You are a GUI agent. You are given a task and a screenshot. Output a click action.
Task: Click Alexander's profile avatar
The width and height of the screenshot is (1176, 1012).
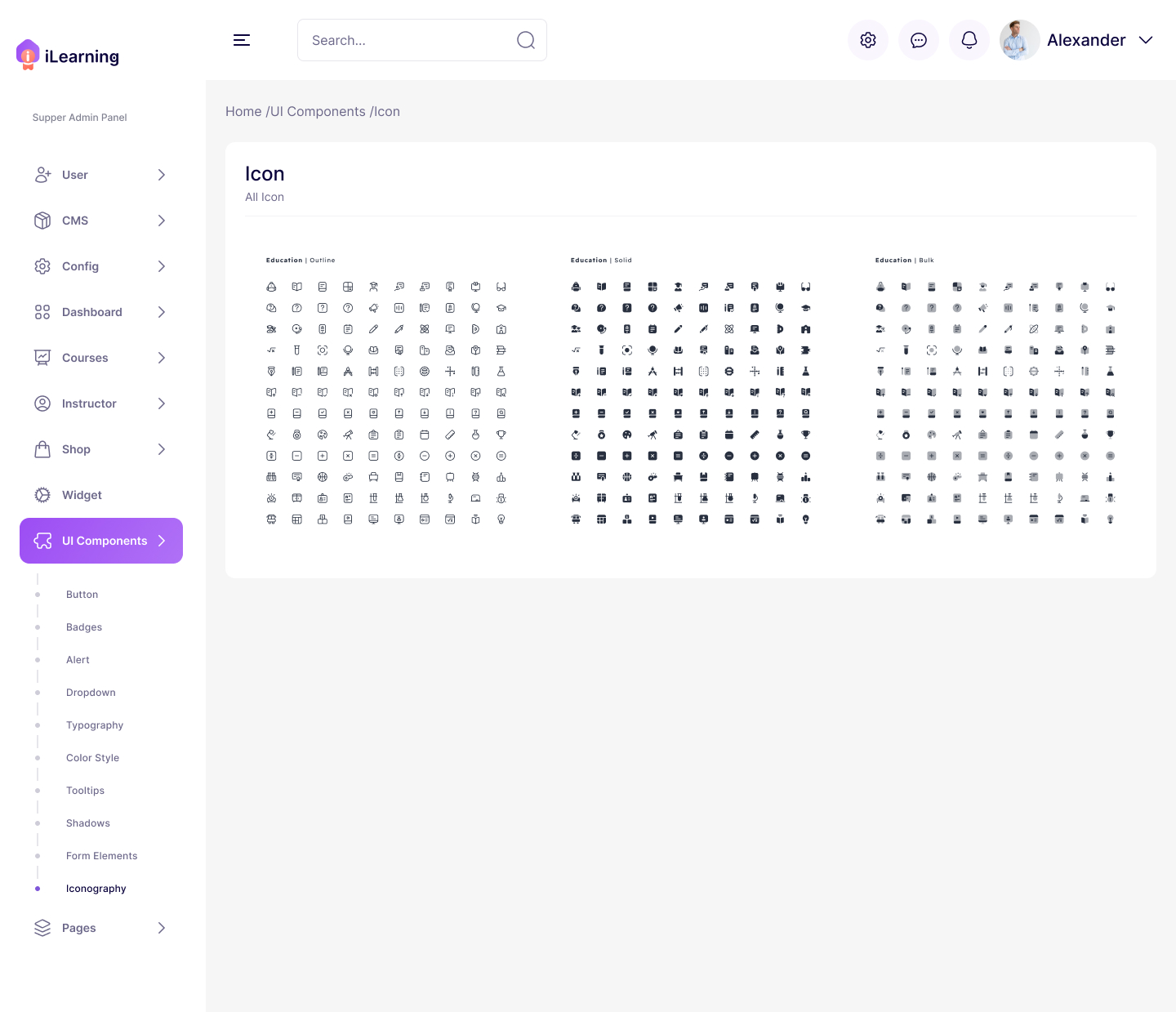coord(1019,40)
